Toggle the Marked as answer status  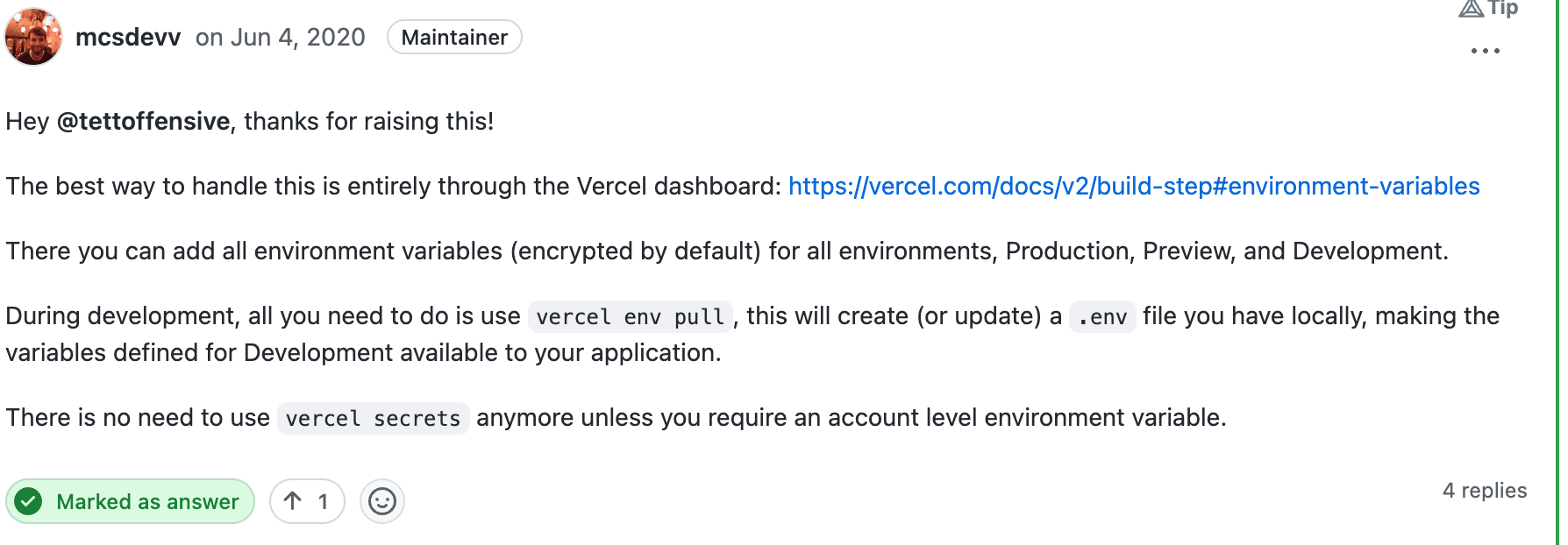pyautogui.click(x=130, y=500)
